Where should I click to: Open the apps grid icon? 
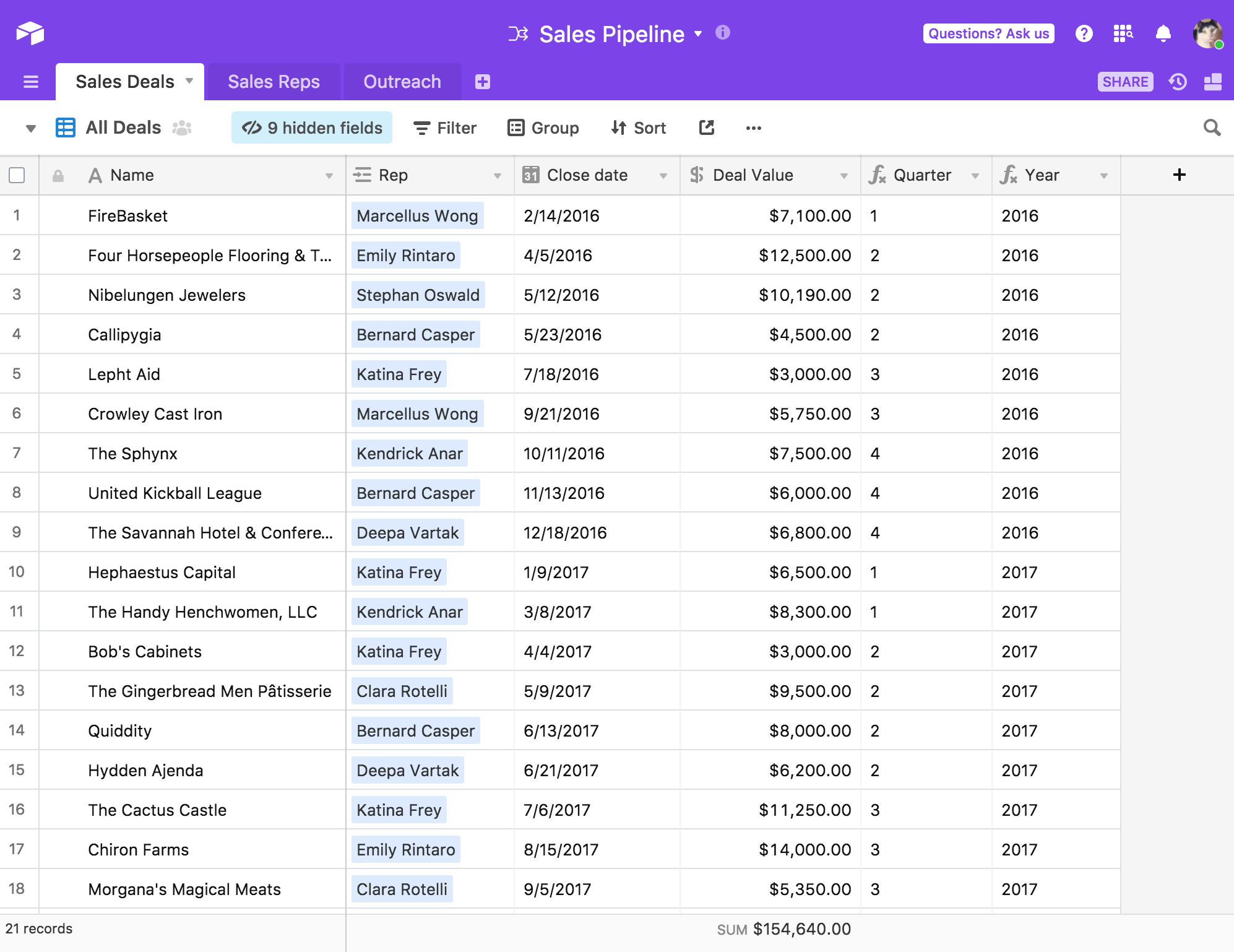1123,33
